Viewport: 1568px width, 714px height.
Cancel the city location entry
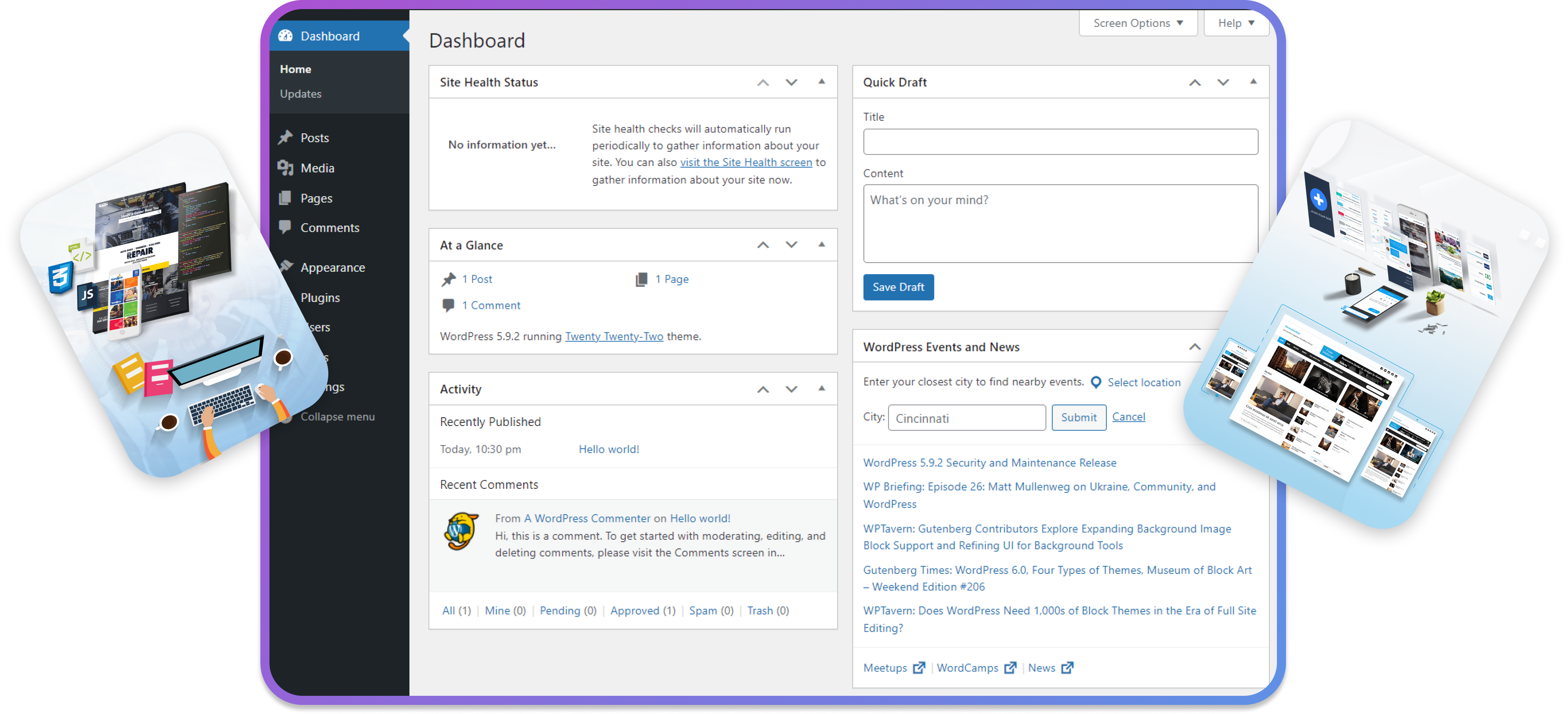[x=1128, y=417]
